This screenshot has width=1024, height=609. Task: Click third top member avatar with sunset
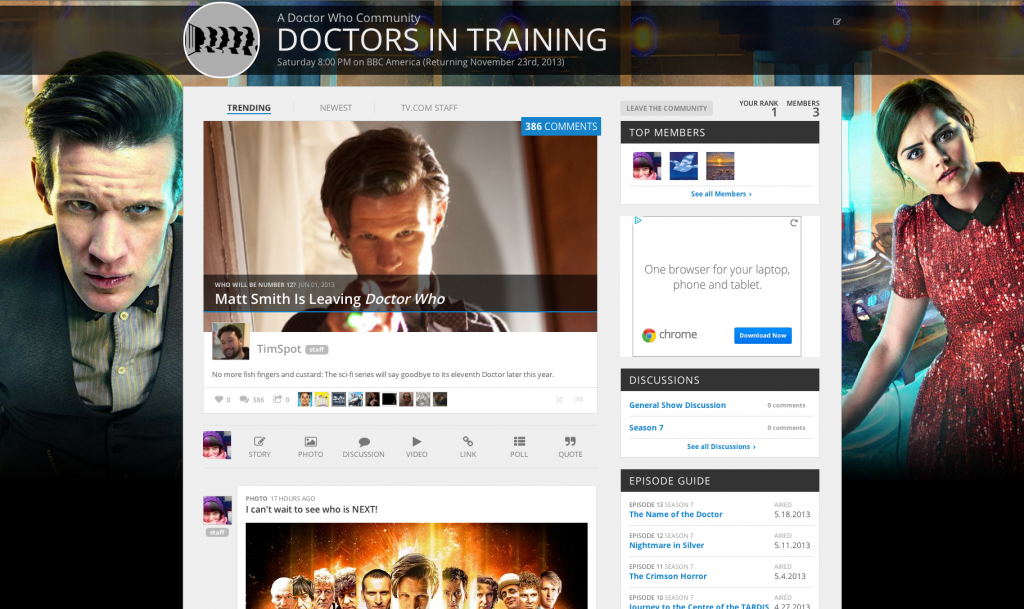coord(720,166)
